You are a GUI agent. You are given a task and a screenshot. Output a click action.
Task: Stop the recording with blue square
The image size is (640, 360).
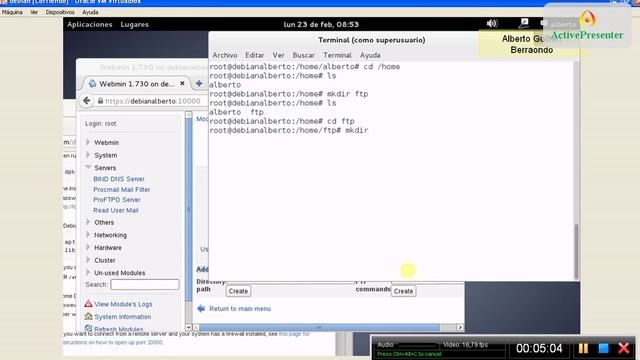(x=603, y=348)
